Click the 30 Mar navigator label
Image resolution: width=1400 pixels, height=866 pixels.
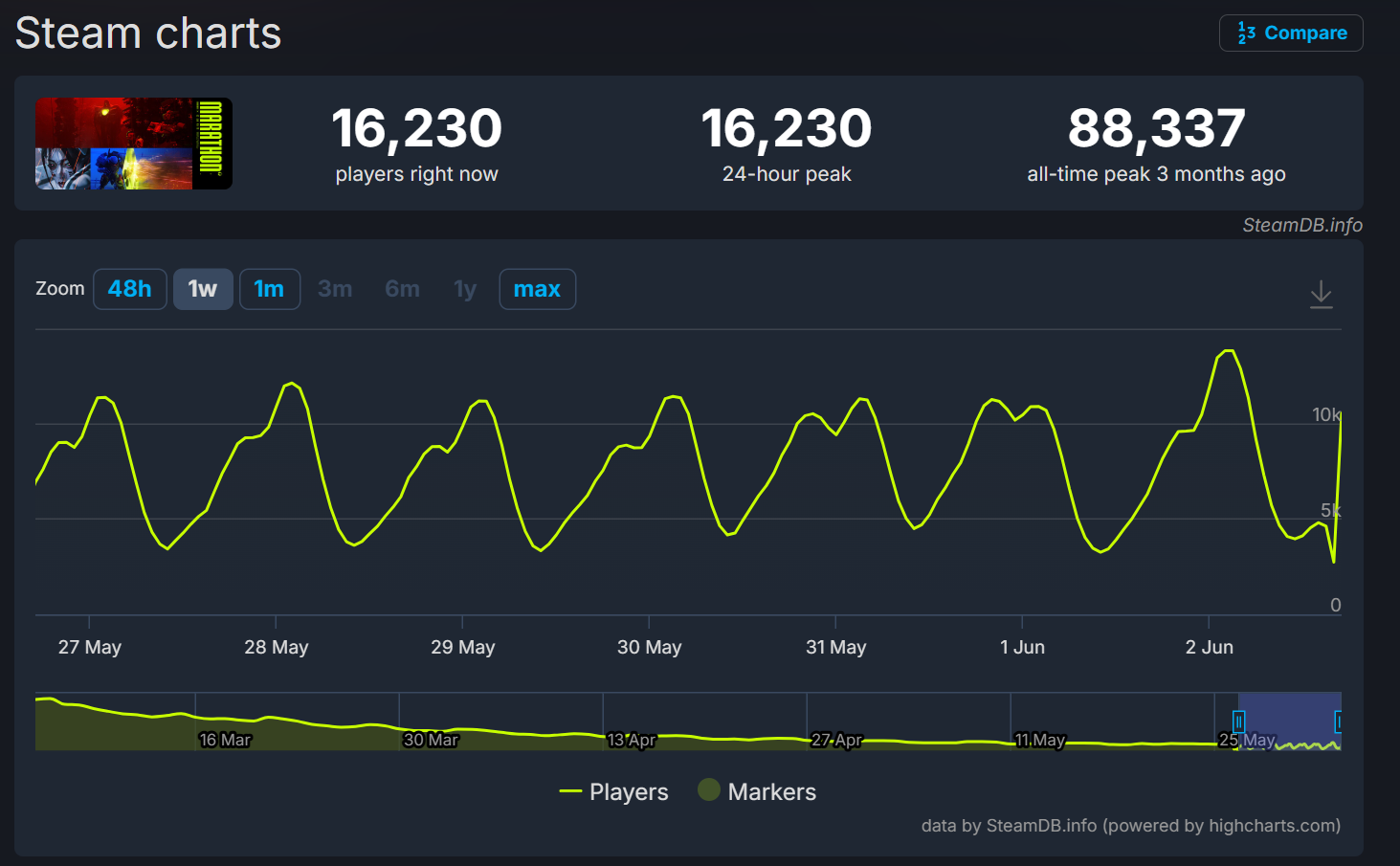[x=431, y=740]
